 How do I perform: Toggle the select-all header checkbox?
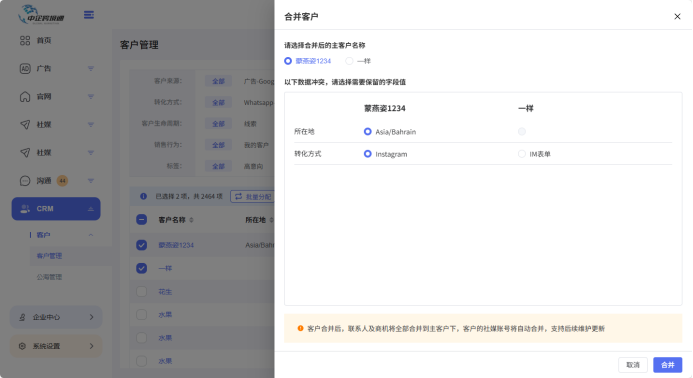point(141,220)
